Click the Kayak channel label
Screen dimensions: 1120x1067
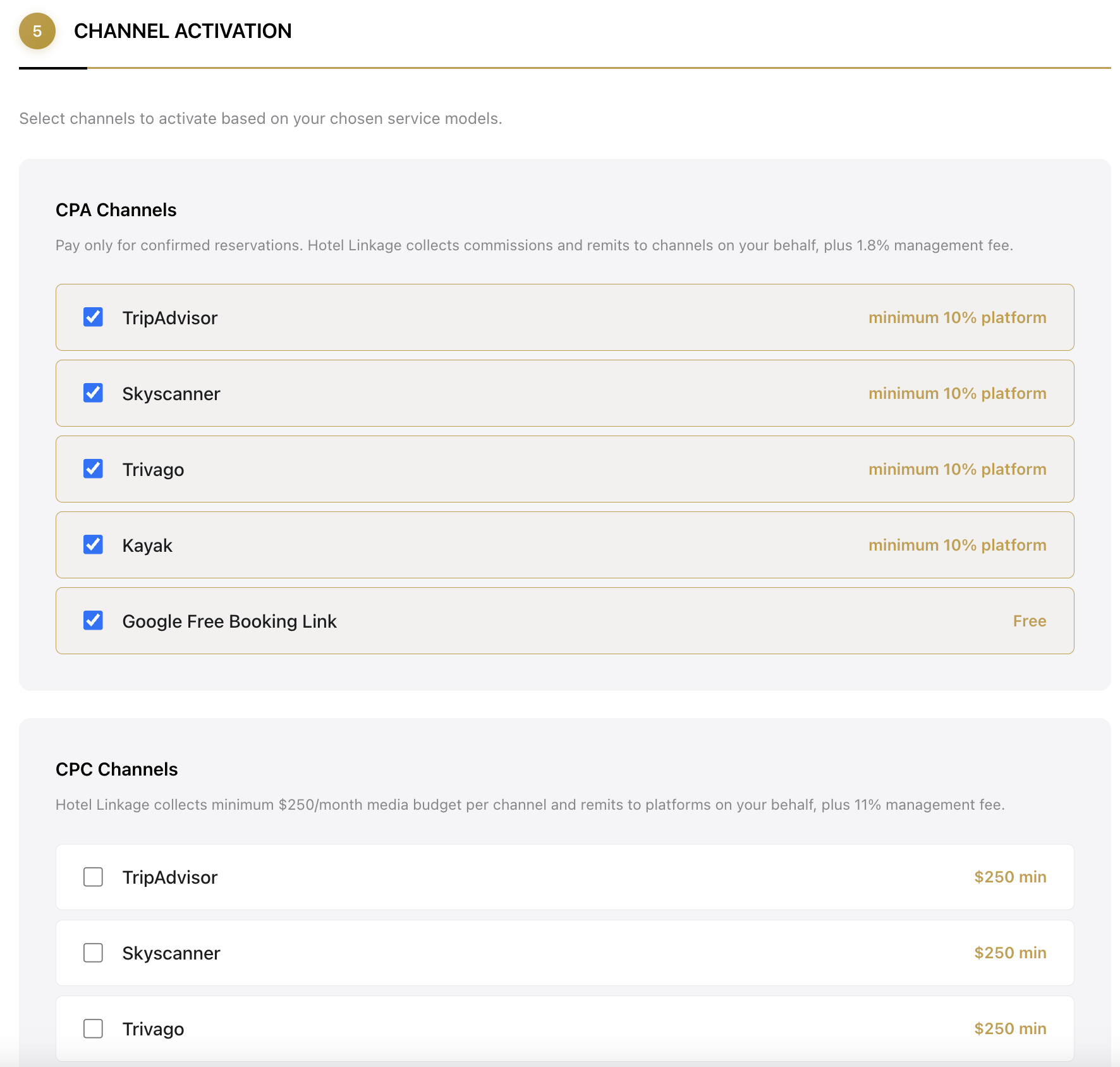coord(147,546)
